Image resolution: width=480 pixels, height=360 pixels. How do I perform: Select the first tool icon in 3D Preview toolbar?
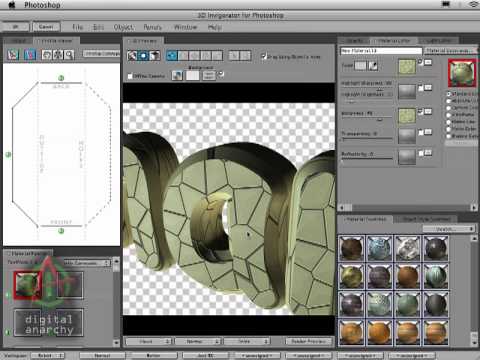[x=132, y=55]
